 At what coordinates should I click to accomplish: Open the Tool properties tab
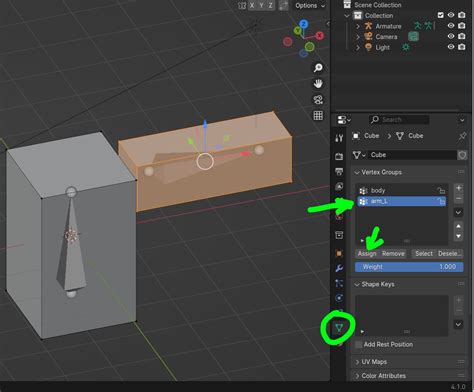coord(339,138)
